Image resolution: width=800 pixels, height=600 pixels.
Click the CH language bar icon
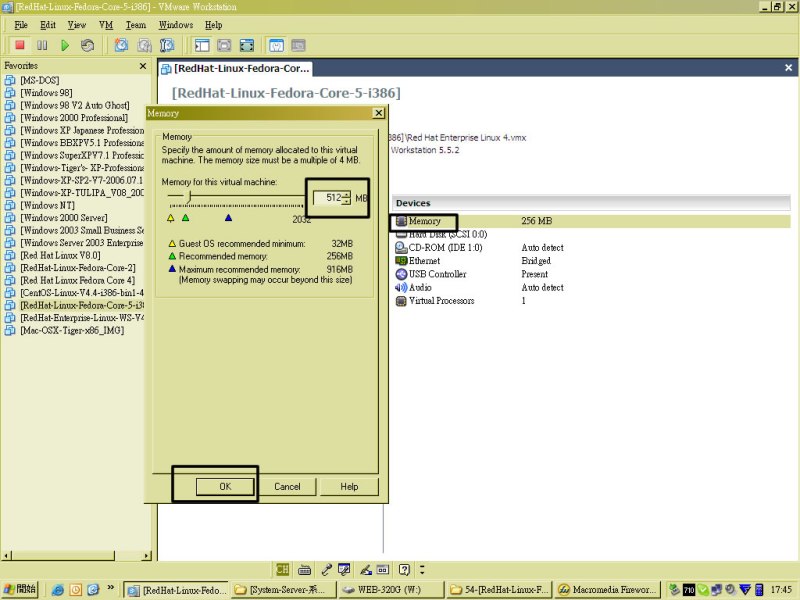pos(282,569)
